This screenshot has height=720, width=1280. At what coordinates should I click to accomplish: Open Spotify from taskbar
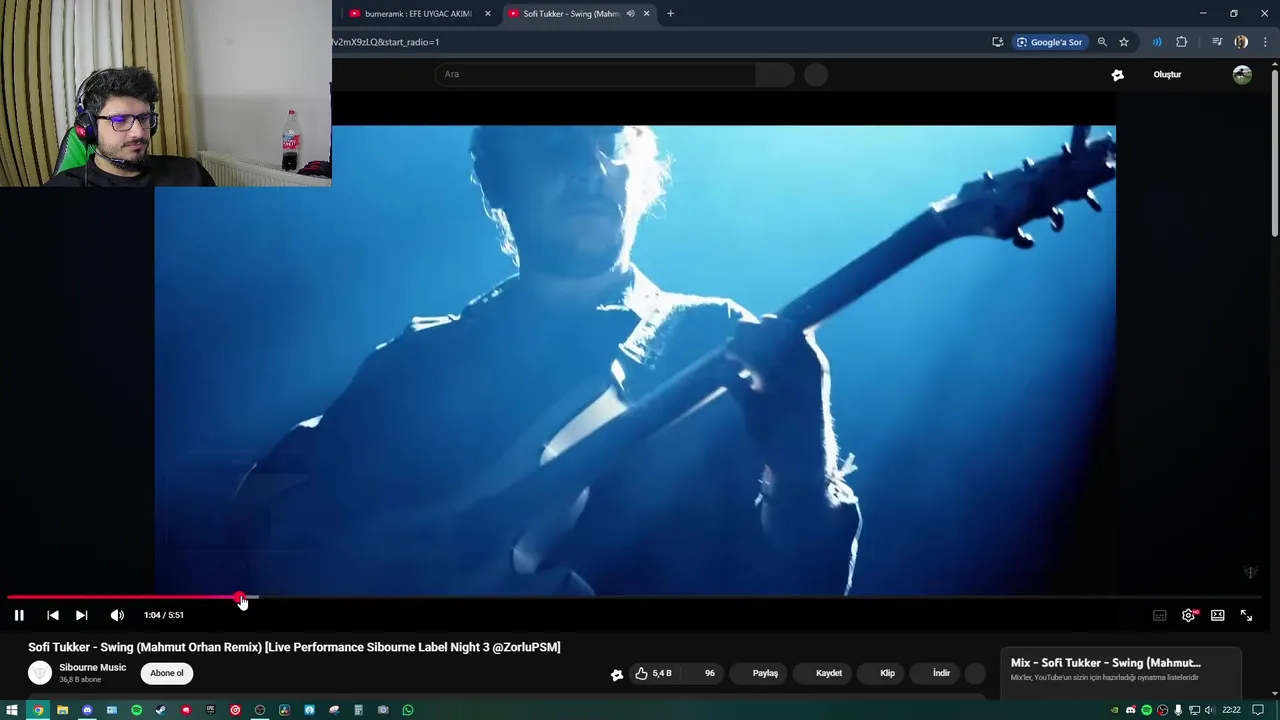coord(137,710)
